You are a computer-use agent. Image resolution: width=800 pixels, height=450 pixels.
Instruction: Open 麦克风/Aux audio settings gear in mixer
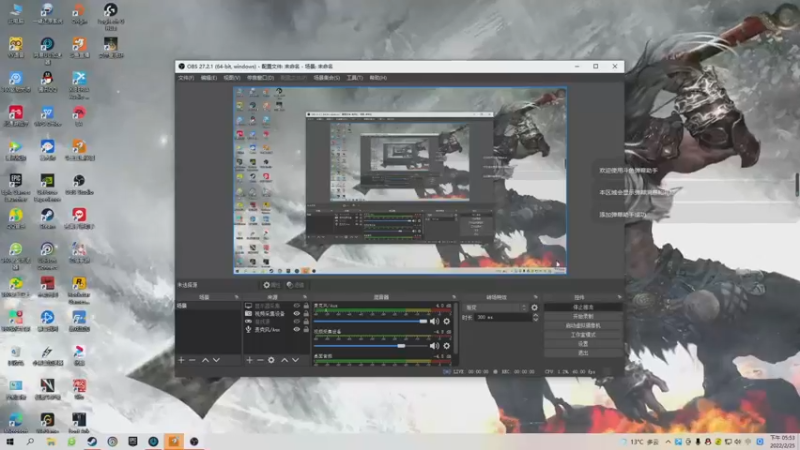coord(446,321)
